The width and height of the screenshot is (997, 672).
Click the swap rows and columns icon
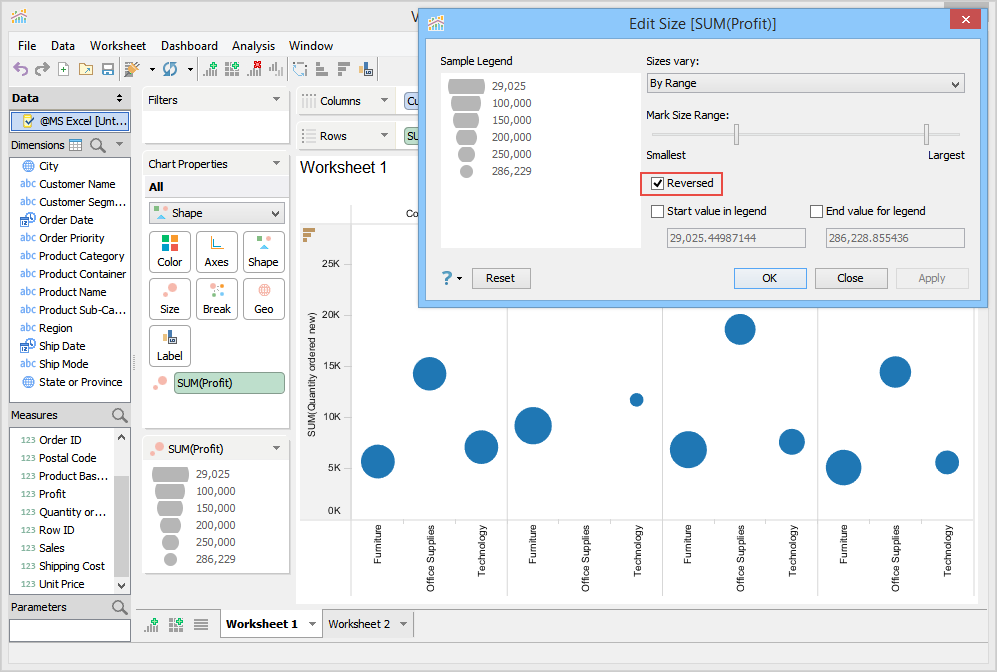click(x=300, y=69)
